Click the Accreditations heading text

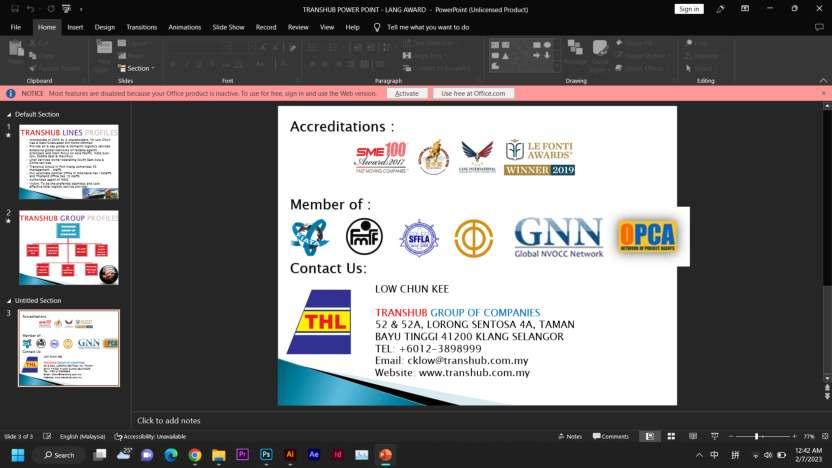pos(342,126)
